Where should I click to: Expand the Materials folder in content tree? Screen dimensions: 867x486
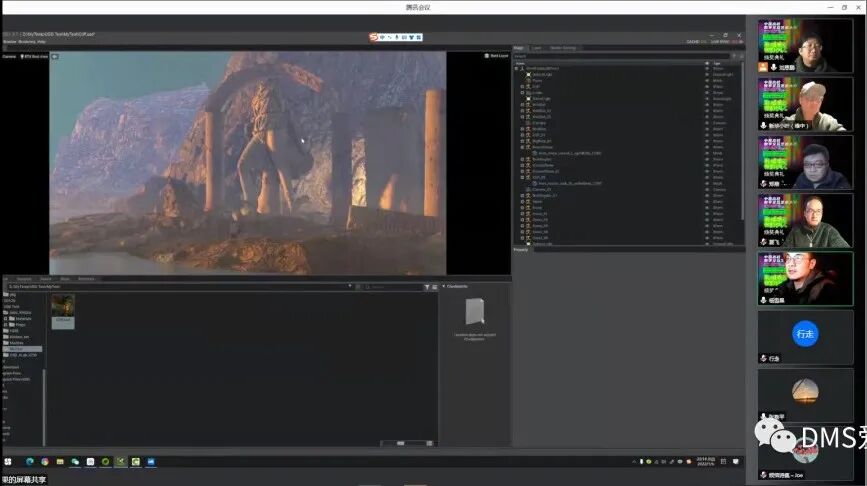(6, 318)
